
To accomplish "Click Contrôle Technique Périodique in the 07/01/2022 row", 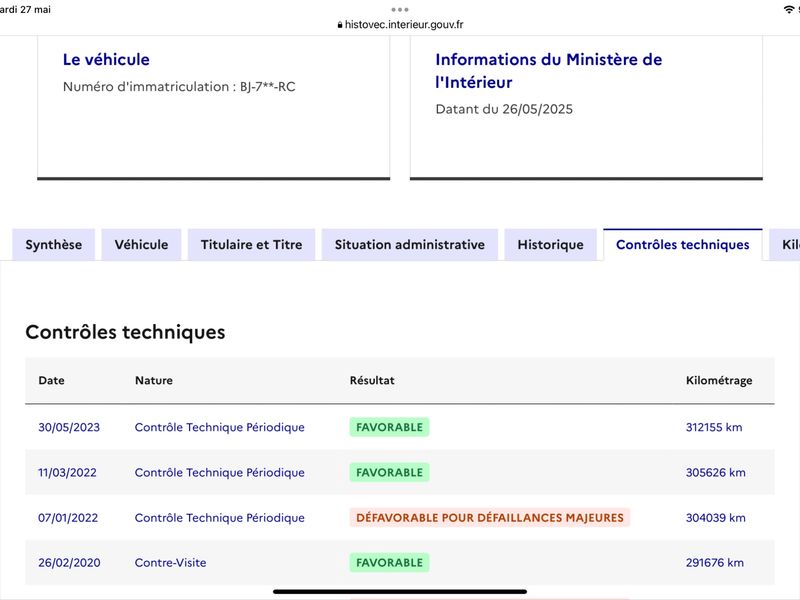I will pyautogui.click(x=219, y=518).
